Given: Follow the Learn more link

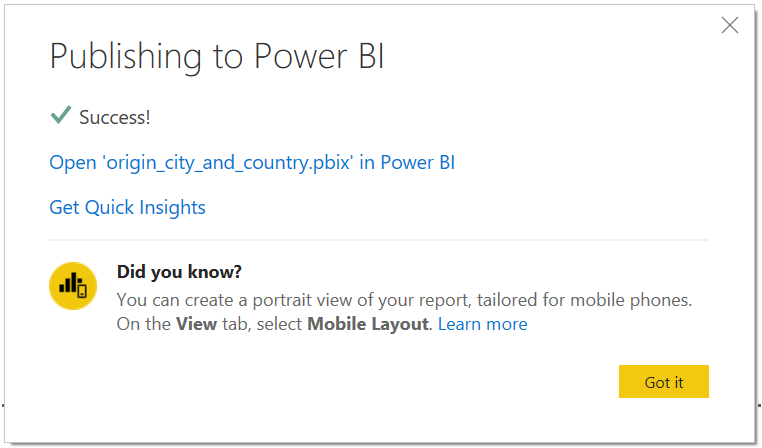Looking at the screenshot, I should pos(483,324).
